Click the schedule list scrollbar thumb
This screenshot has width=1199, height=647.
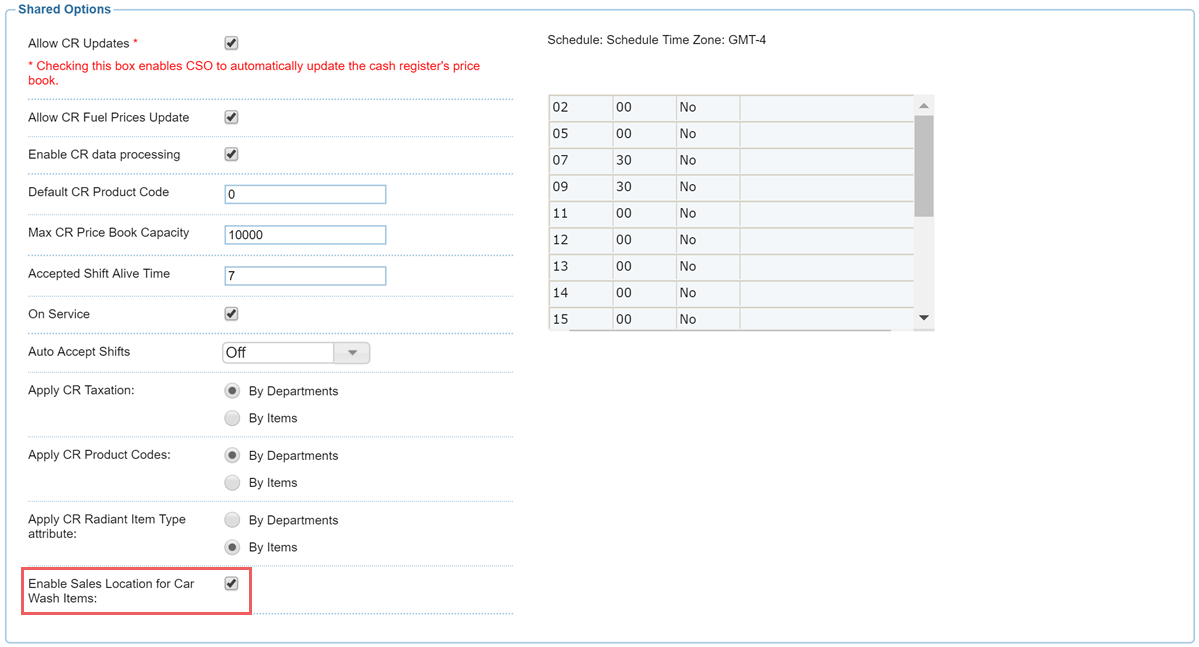[924, 166]
